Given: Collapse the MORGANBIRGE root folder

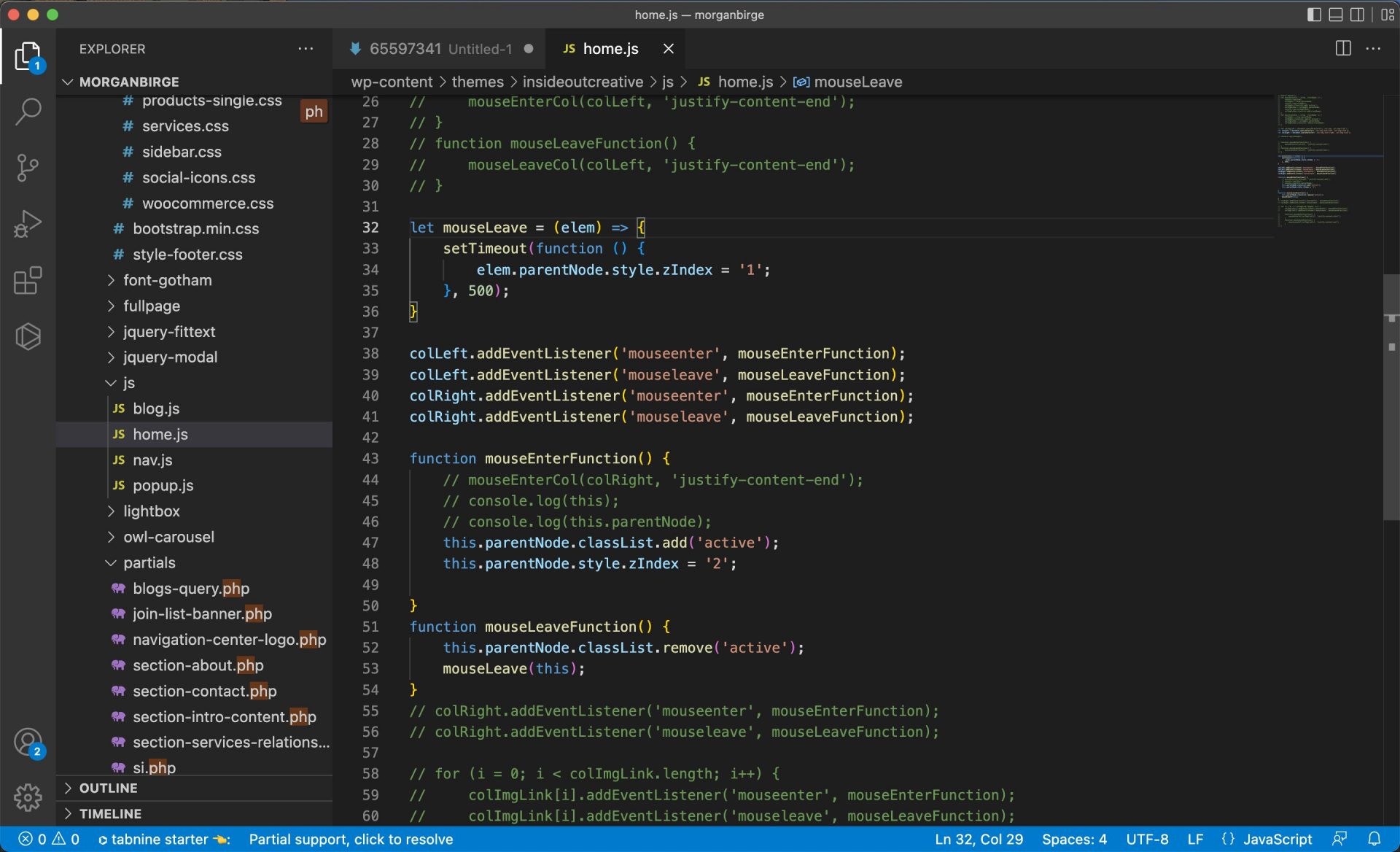Looking at the screenshot, I should [194, 82].
